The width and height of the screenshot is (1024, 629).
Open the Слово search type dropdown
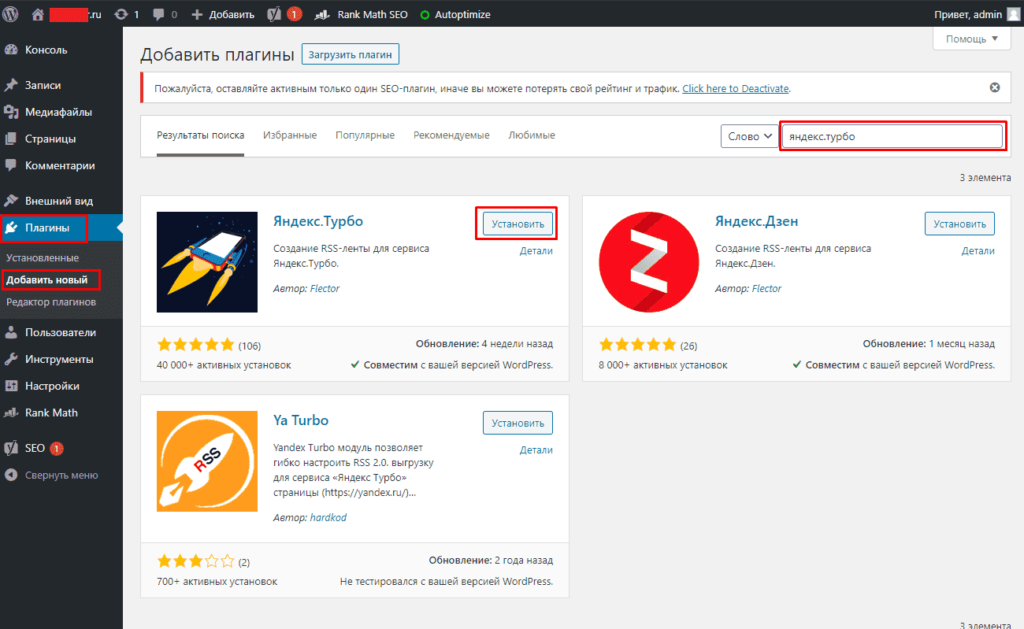pyautogui.click(x=750, y=136)
